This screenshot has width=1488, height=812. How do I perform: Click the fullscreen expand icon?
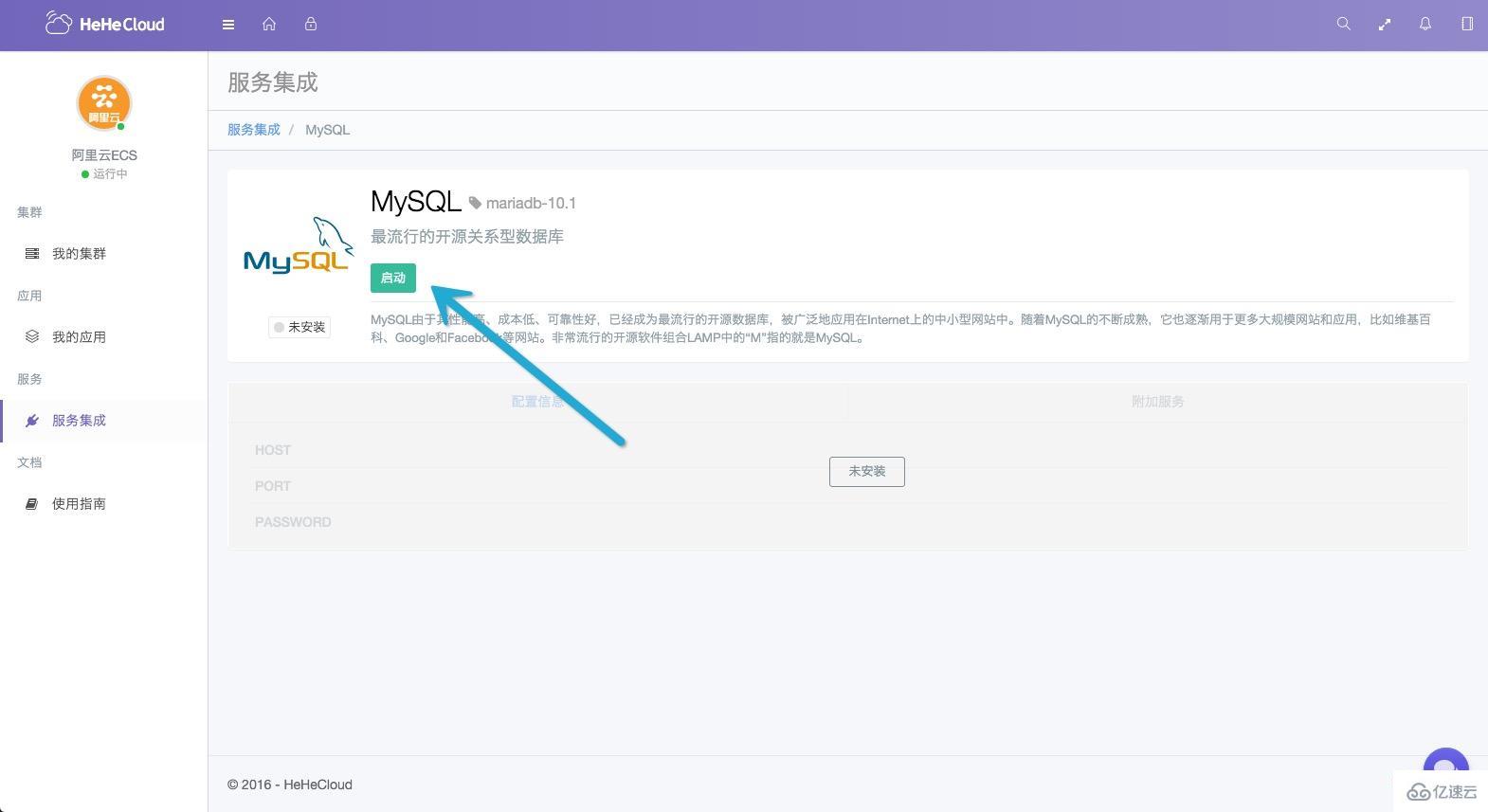1385,25
